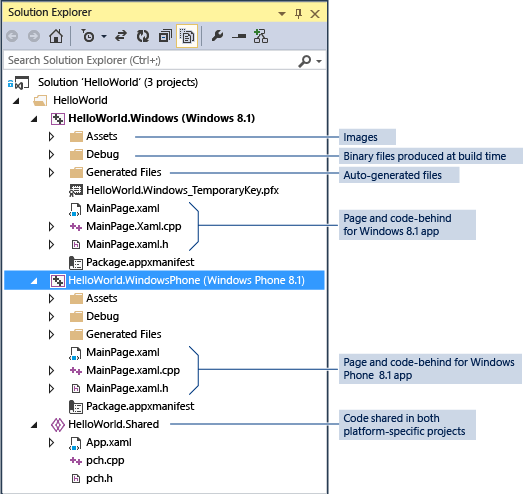Collapse the HelloWorld.Shared project node
Screen dimensions: 523x494
(x=34, y=425)
